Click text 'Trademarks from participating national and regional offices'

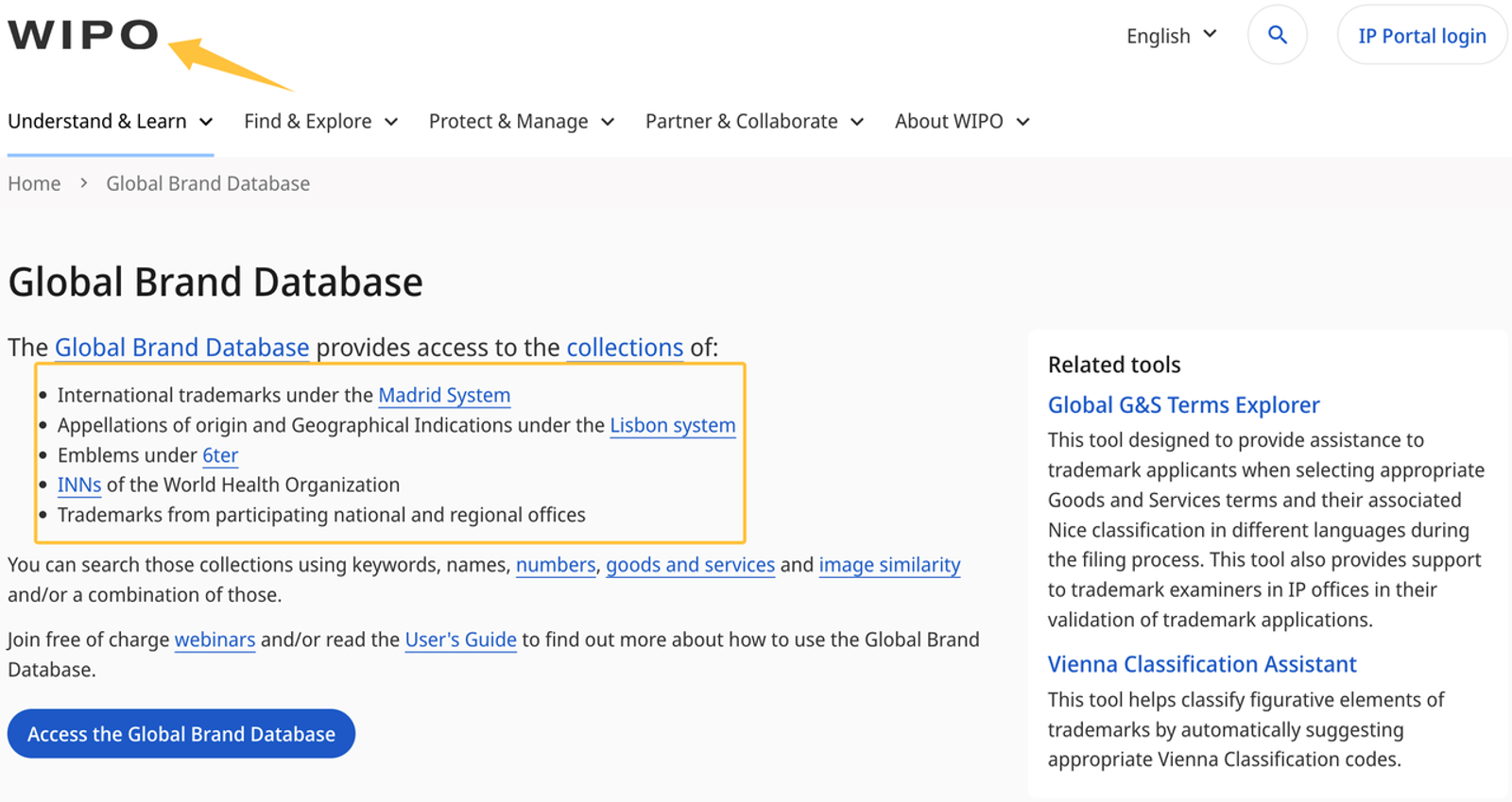click(x=321, y=515)
